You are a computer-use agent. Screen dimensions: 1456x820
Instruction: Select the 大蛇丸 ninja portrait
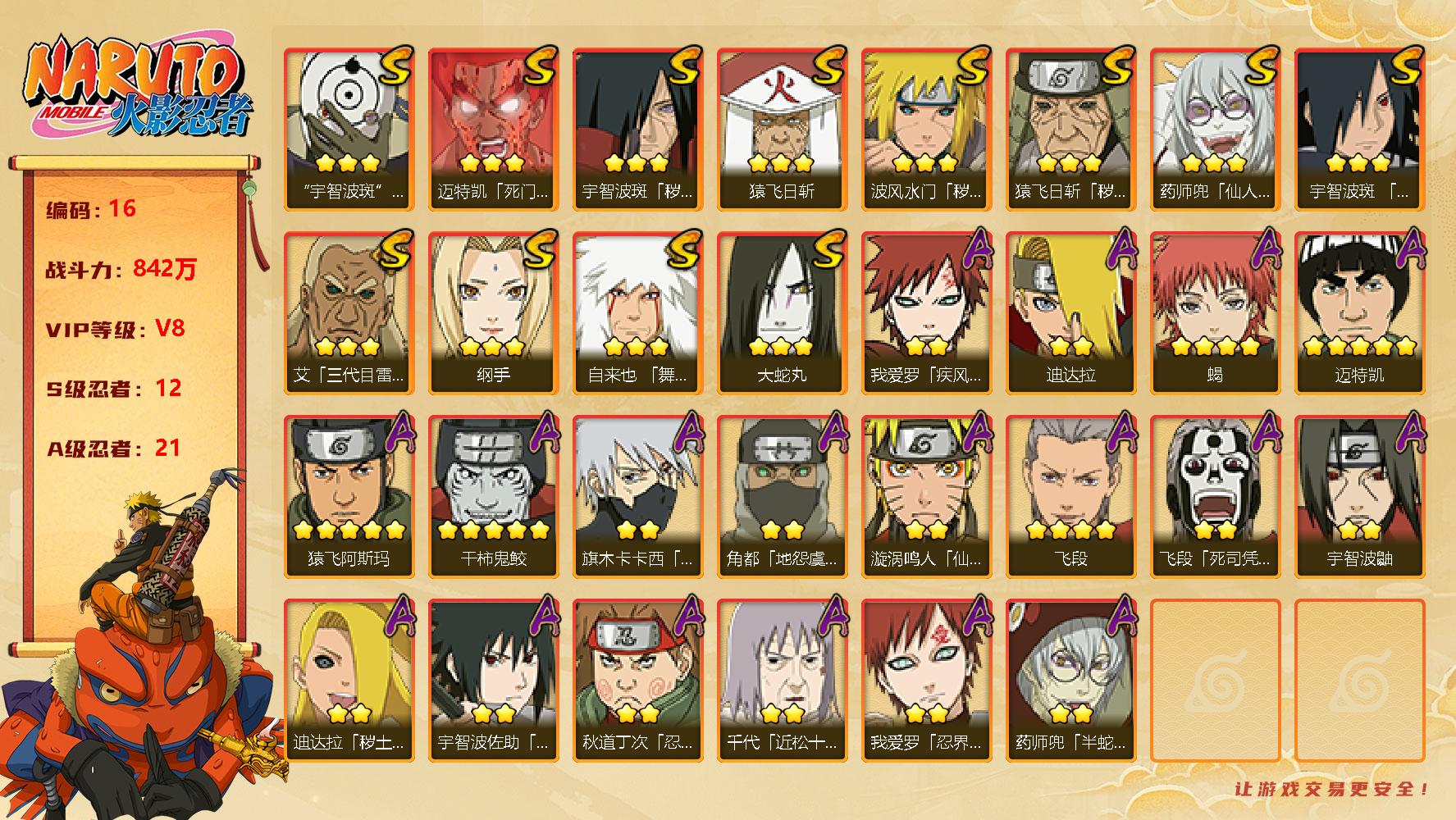click(782, 313)
